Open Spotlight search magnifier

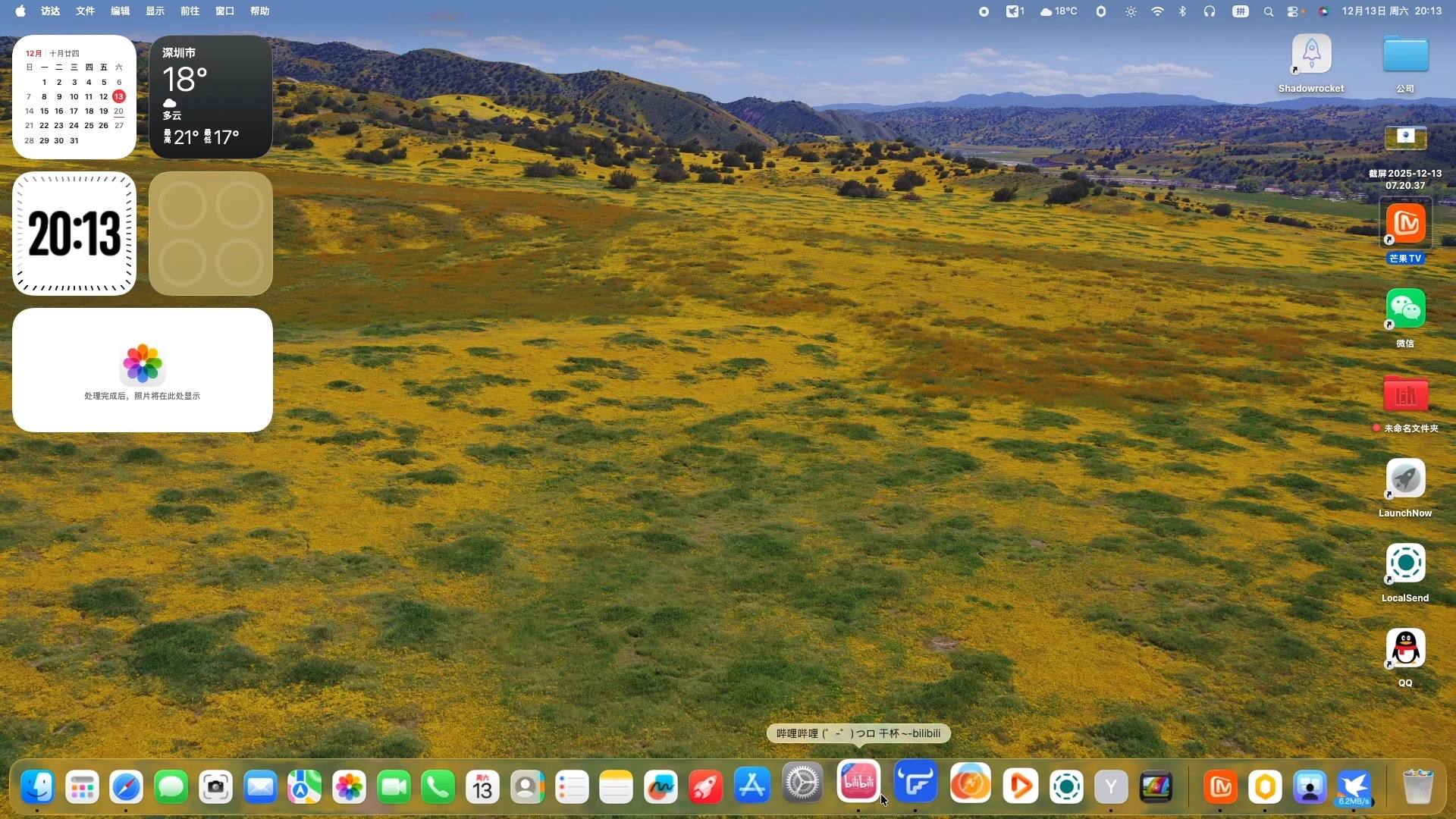click(1268, 11)
